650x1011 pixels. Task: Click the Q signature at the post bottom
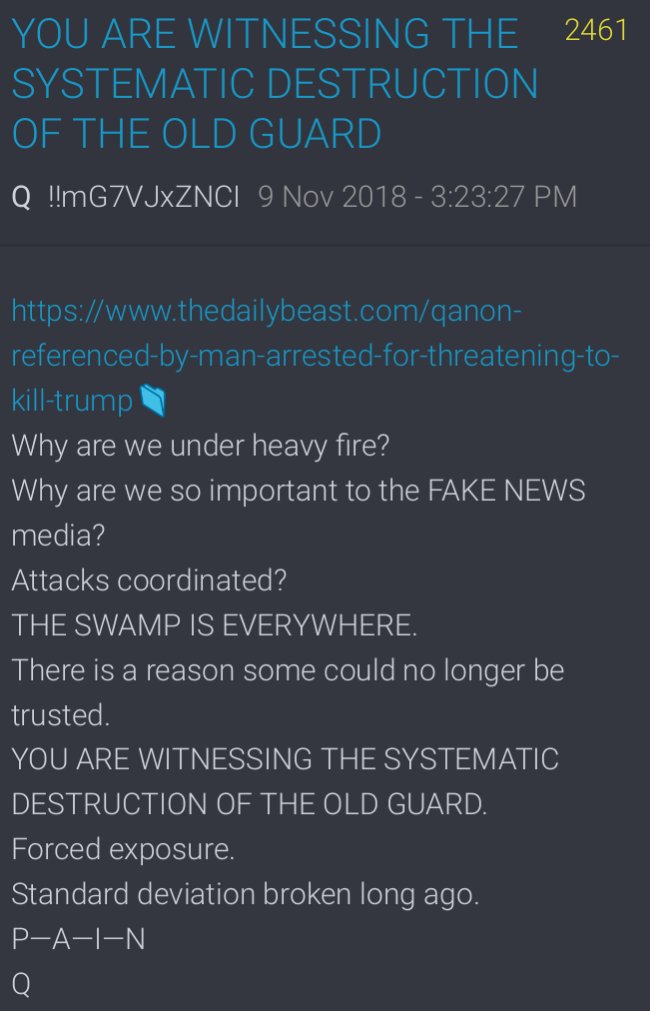(21, 985)
